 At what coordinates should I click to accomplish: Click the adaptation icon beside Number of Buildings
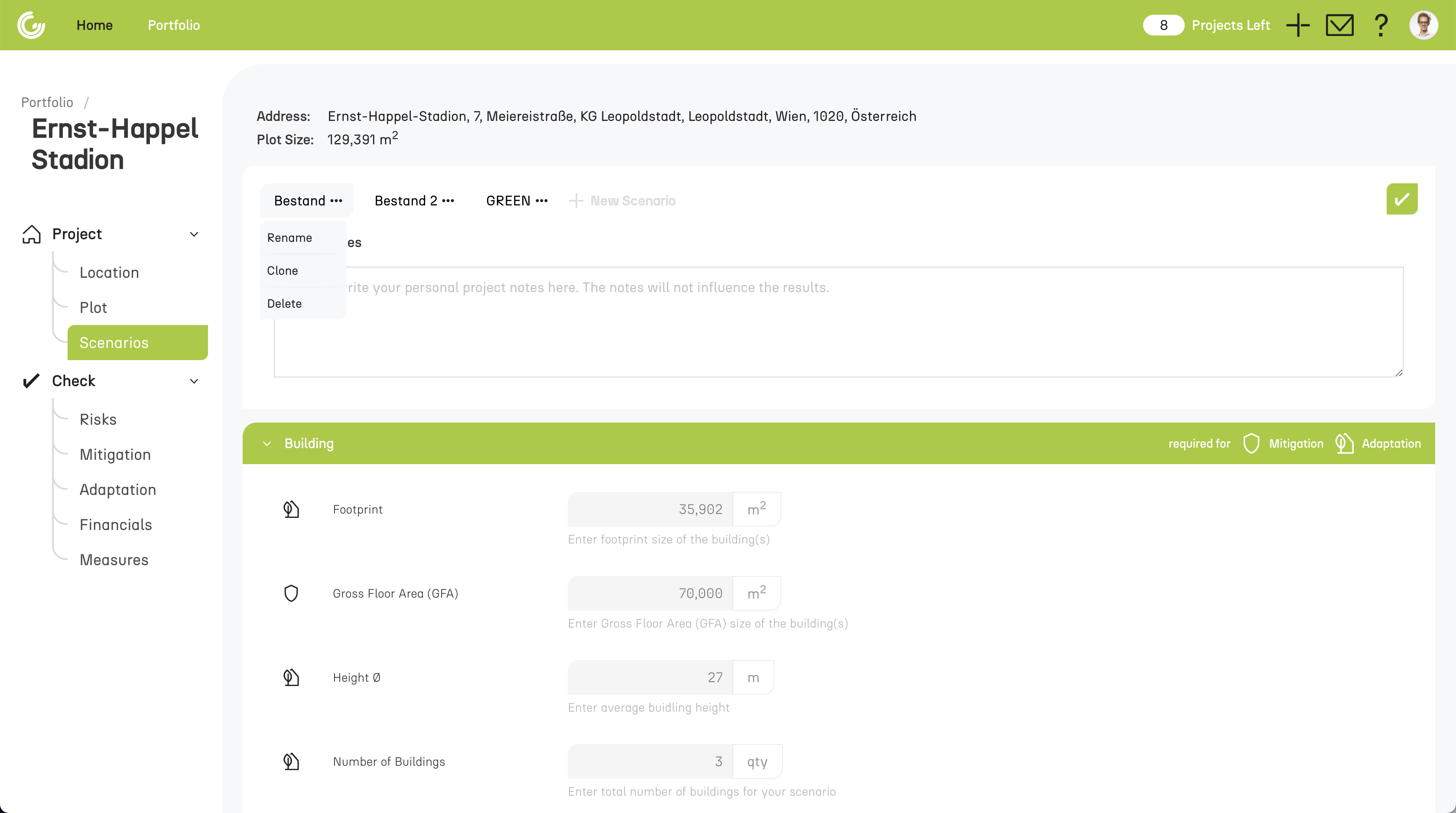(x=291, y=761)
